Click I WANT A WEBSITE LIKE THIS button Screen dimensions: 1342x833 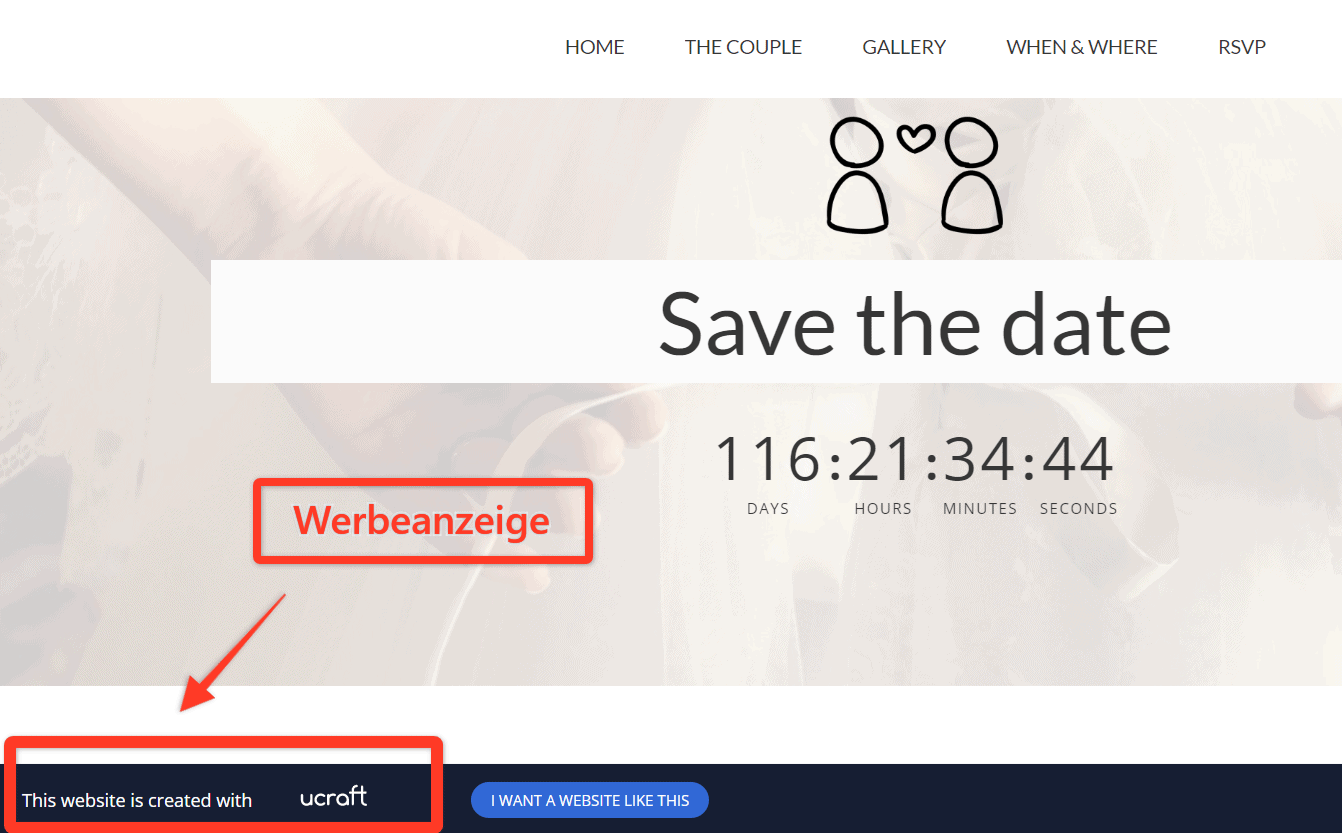[x=590, y=800]
